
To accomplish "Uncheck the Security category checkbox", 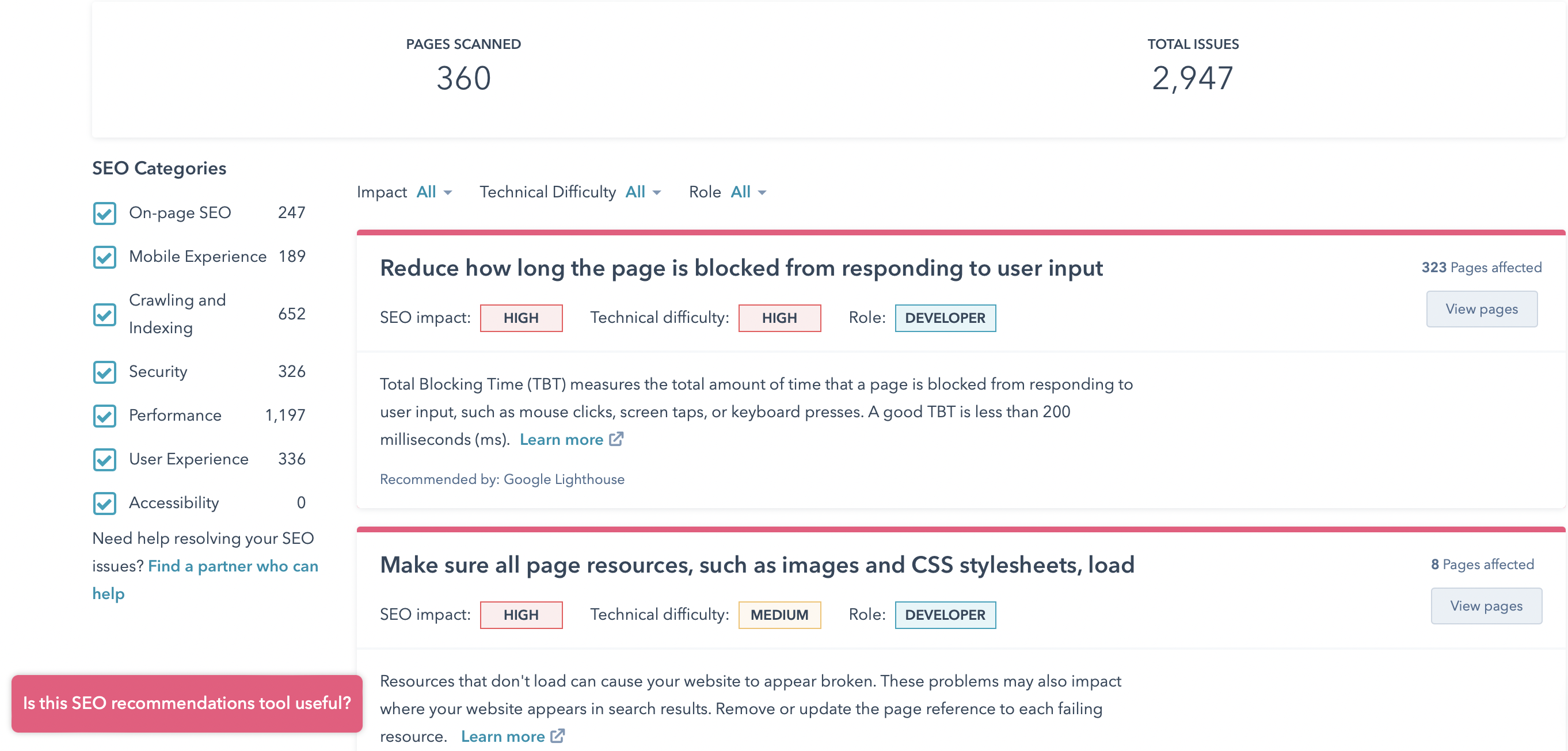I will pos(105,372).
